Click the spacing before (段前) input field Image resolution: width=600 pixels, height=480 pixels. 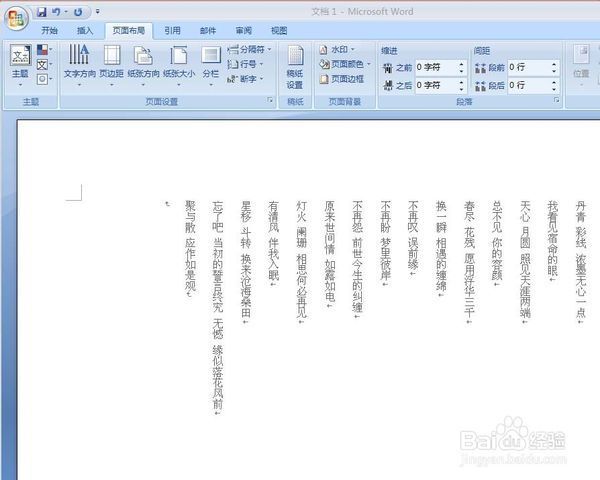pos(529,67)
